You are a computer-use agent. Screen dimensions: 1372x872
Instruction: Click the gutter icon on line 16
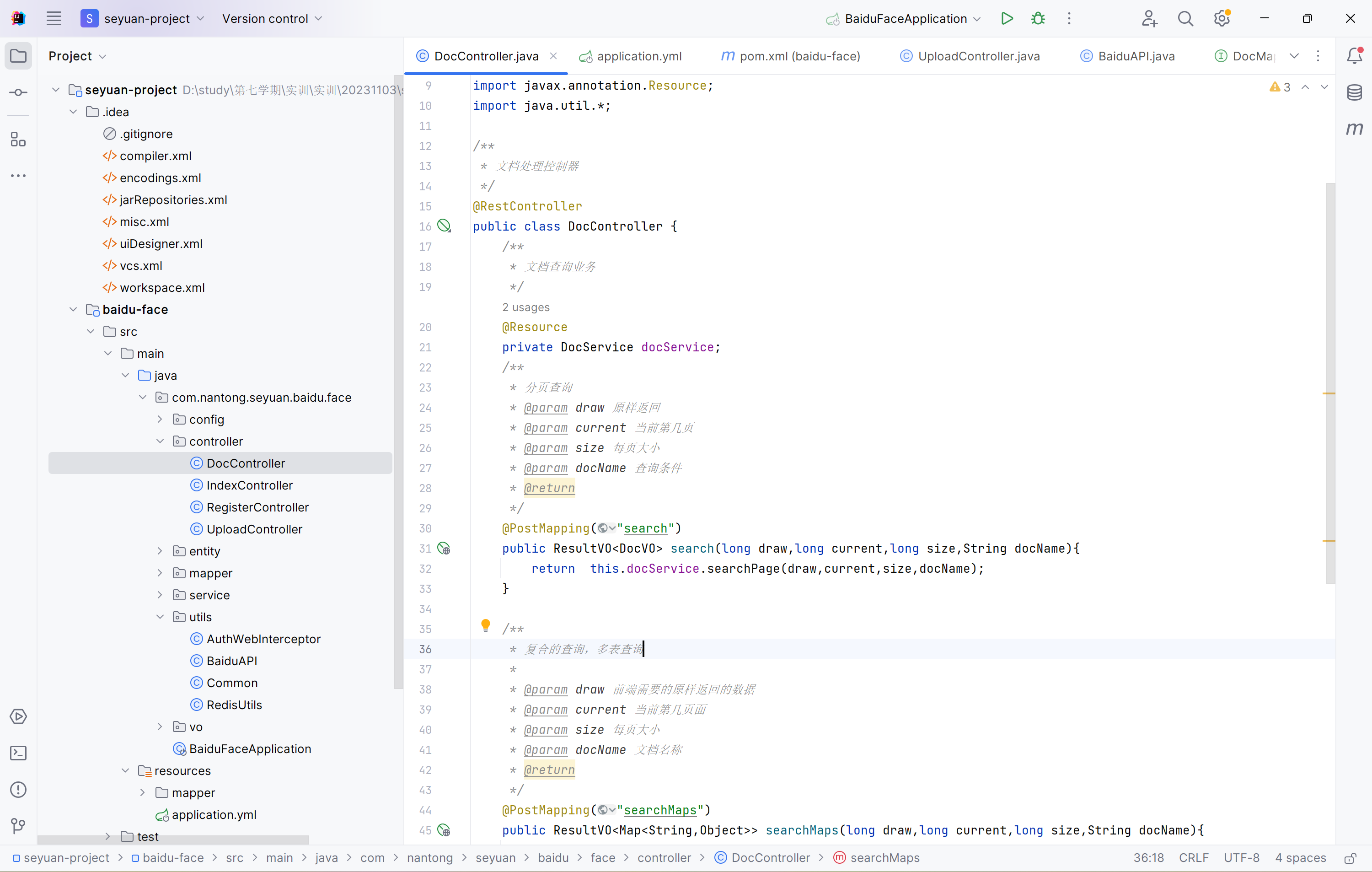(444, 226)
